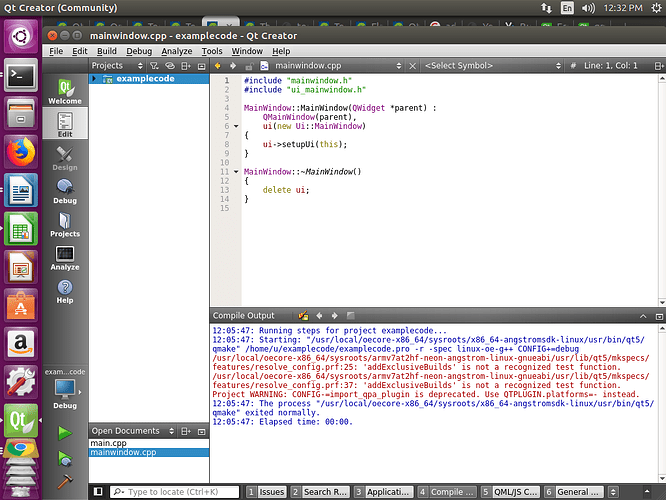Viewport: 666px width, 500px height.
Task: Open the Build menu
Action: click(x=107, y=51)
